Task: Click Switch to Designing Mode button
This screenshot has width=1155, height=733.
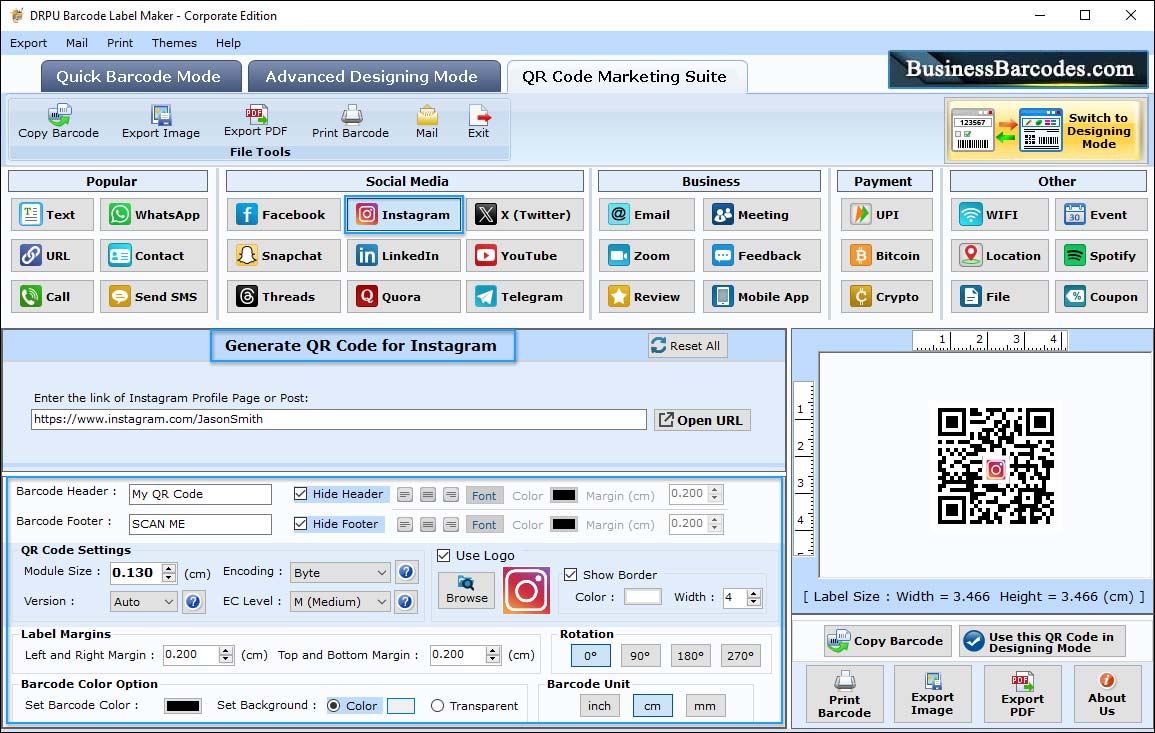Action: point(1045,130)
